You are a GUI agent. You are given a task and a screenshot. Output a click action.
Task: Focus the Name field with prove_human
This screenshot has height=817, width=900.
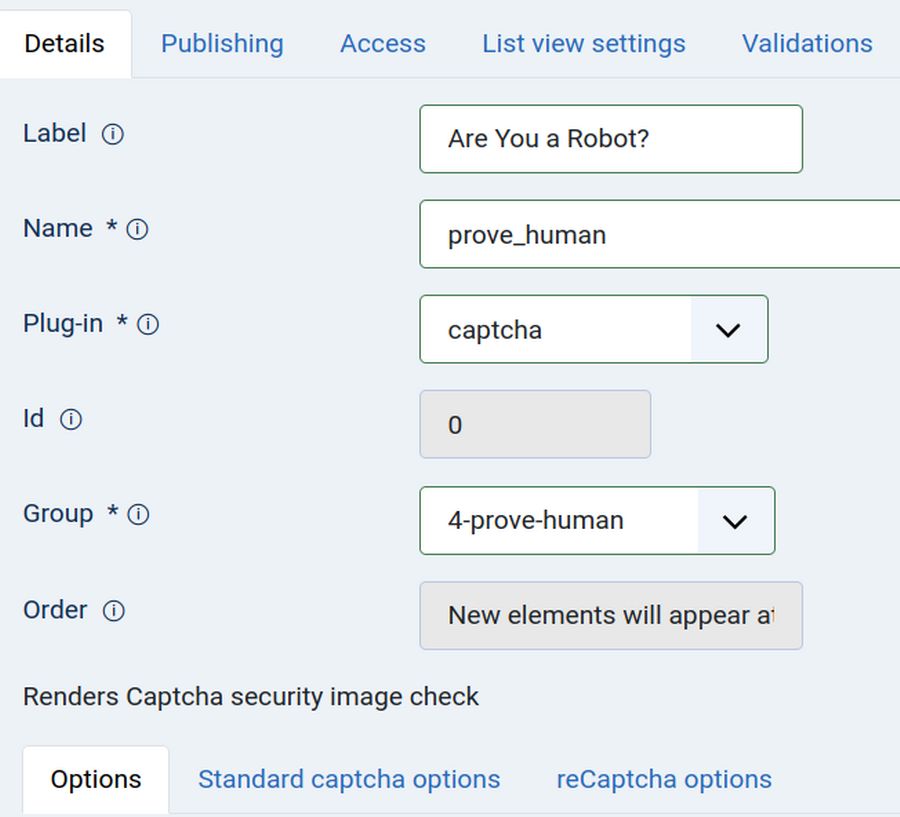pyautogui.click(x=658, y=234)
